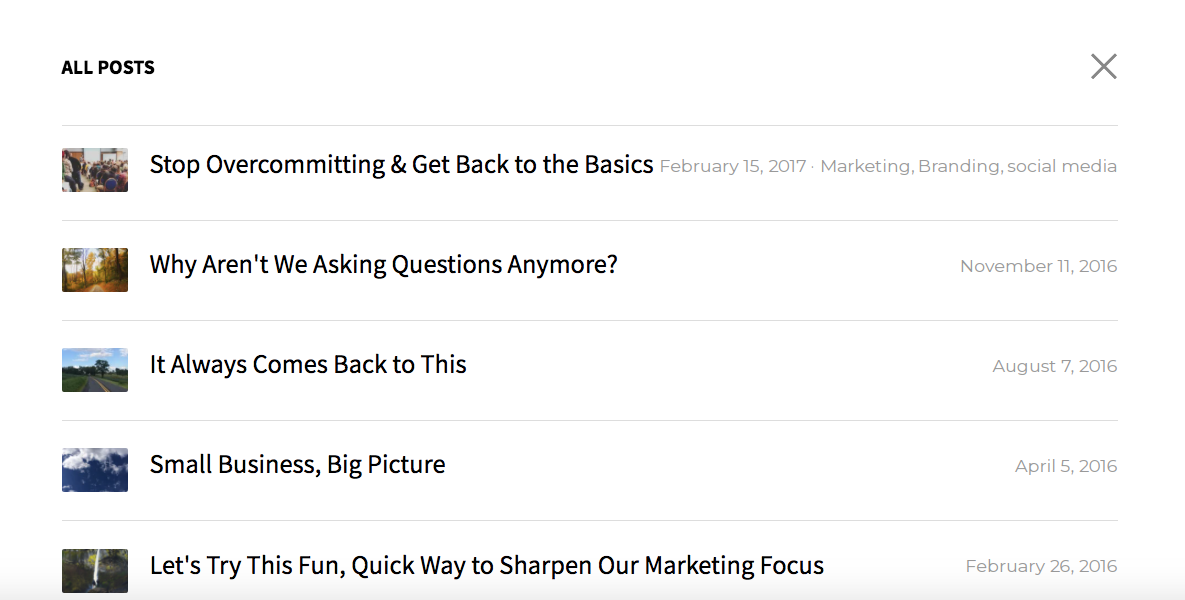Image resolution: width=1185 pixels, height=600 pixels.
Task: Click the cloudy sky thumbnail beside Small Business post
Action: 94,470
